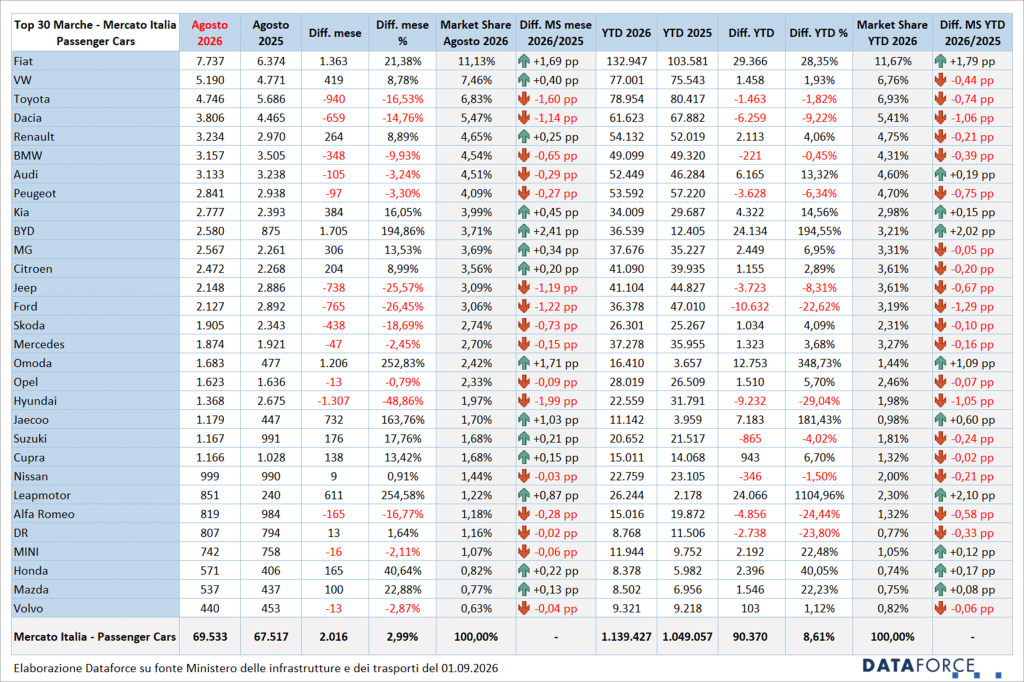The image size is (1024, 682).
Task: Click the 'Jaecoo' brand name
Action: pos(31,420)
